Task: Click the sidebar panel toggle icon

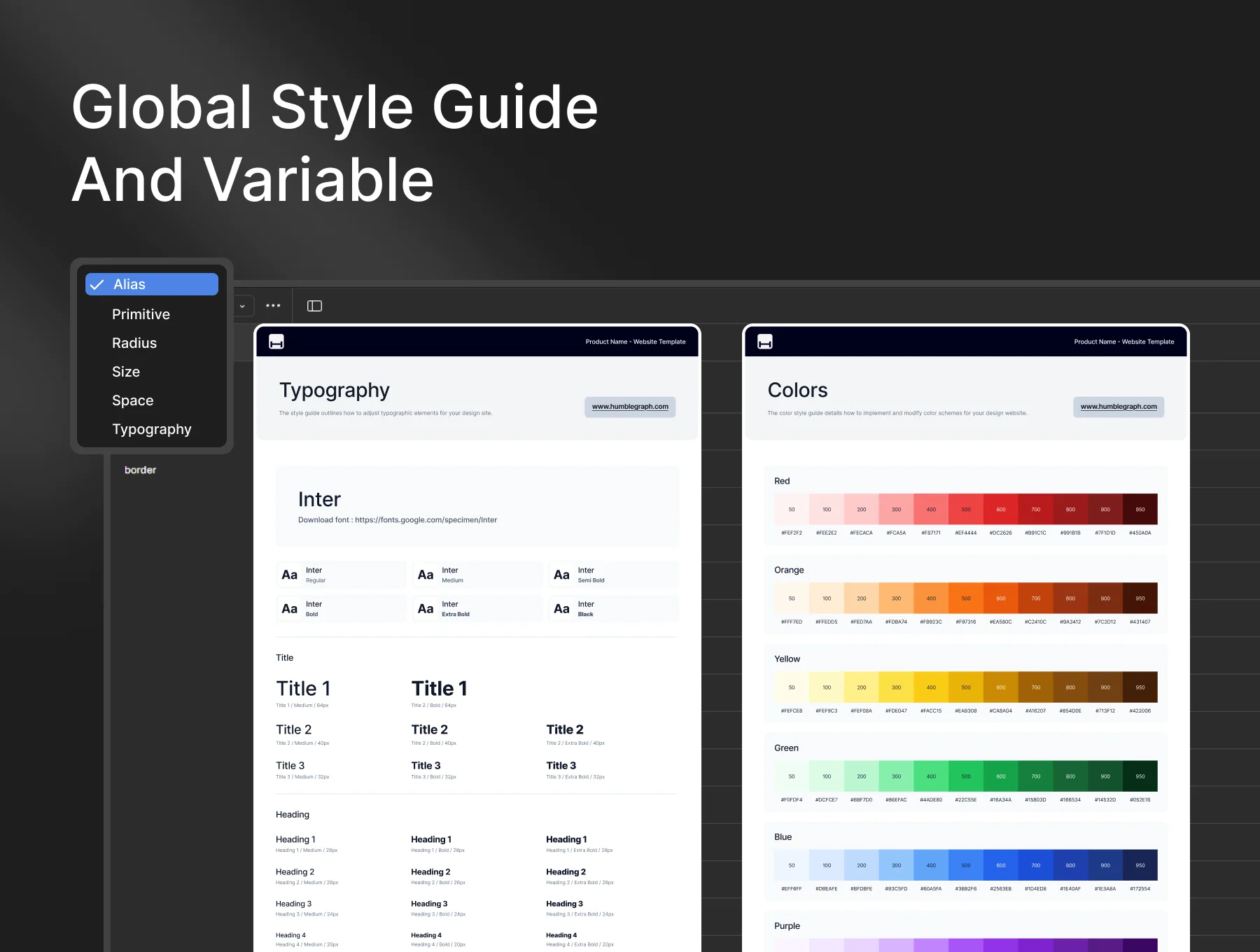Action: click(314, 306)
